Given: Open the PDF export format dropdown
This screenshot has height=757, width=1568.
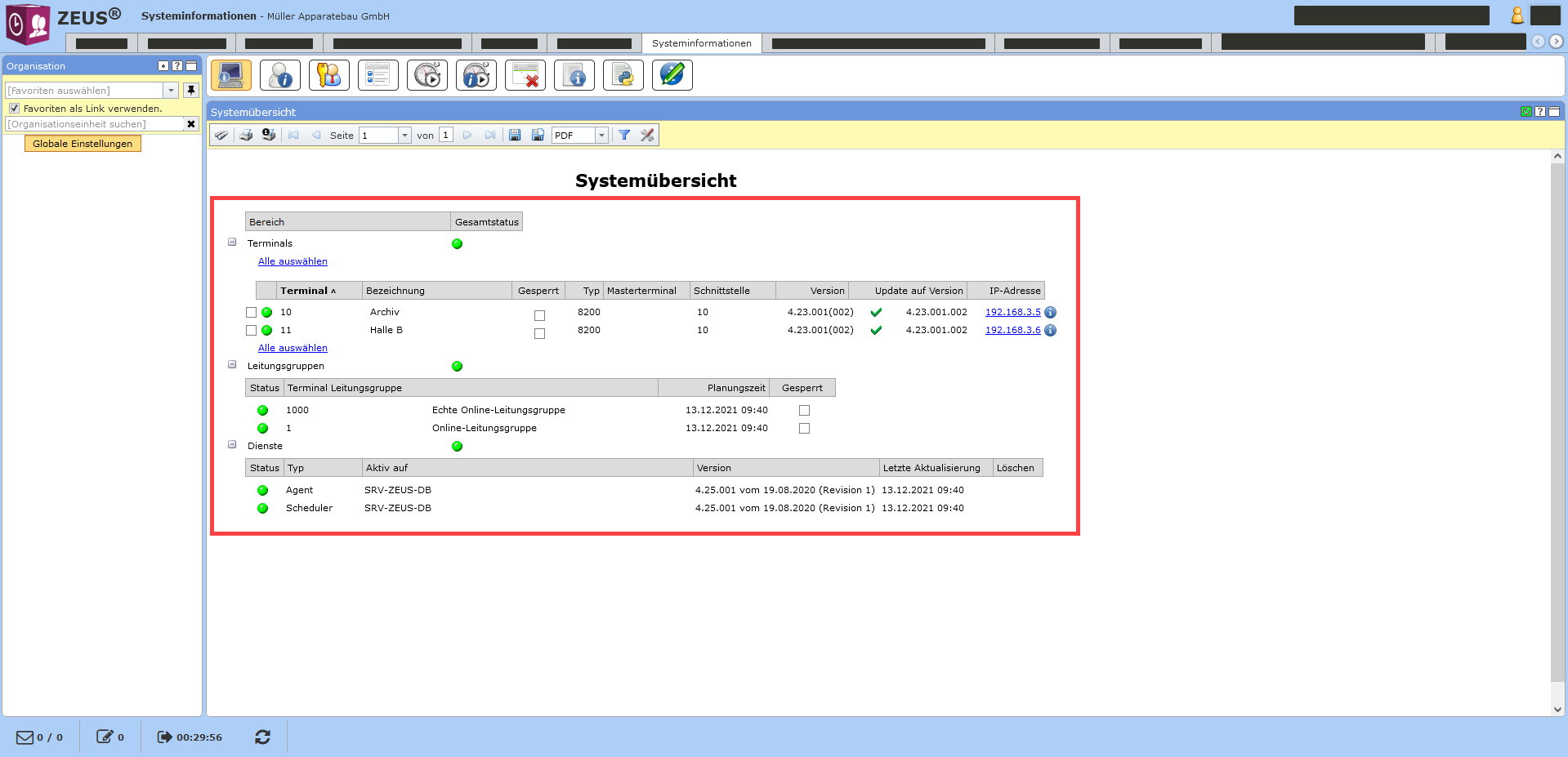Looking at the screenshot, I should (x=601, y=136).
